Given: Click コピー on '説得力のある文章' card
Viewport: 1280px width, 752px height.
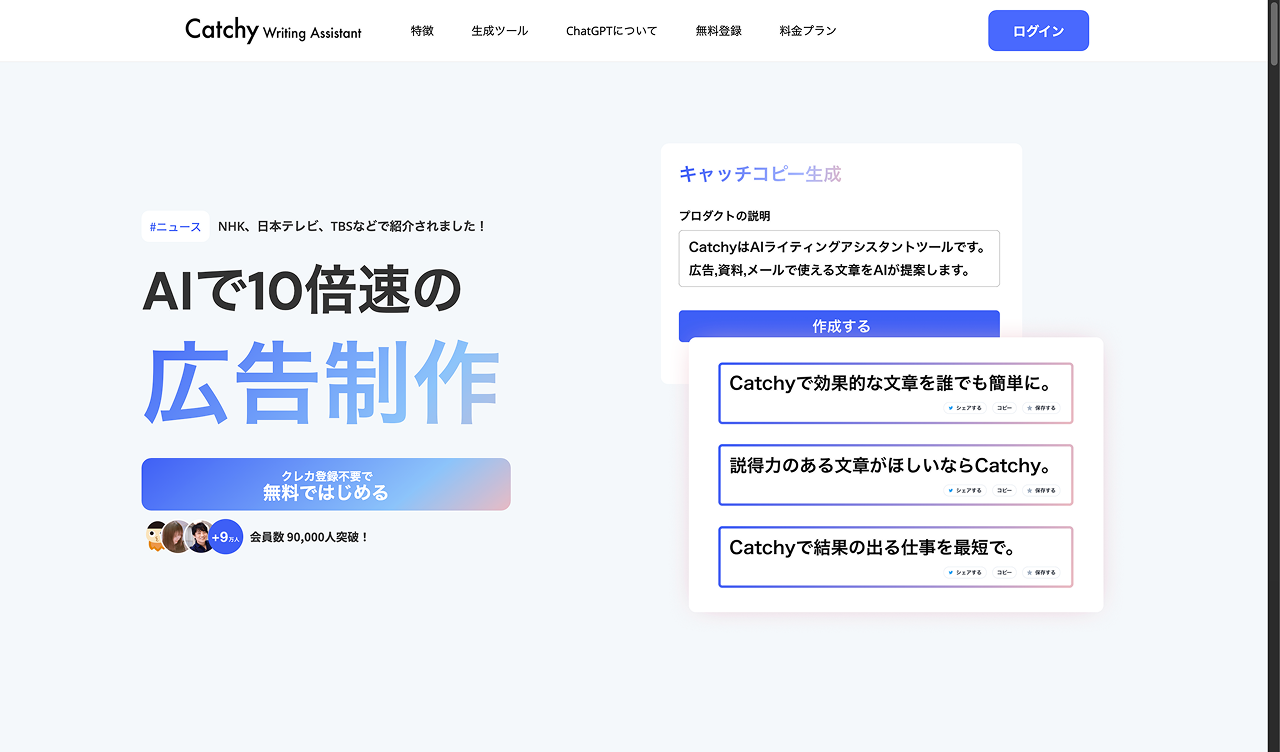Looking at the screenshot, I should tap(1004, 491).
